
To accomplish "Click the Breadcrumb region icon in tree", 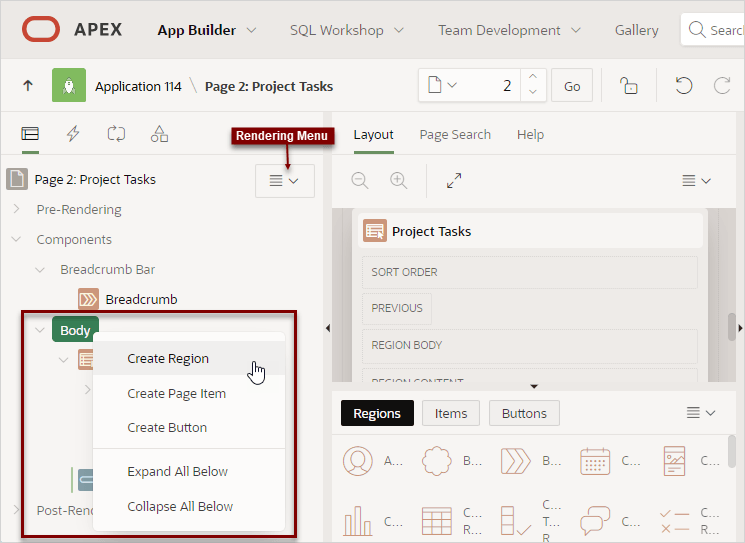I will click(88, 299).
